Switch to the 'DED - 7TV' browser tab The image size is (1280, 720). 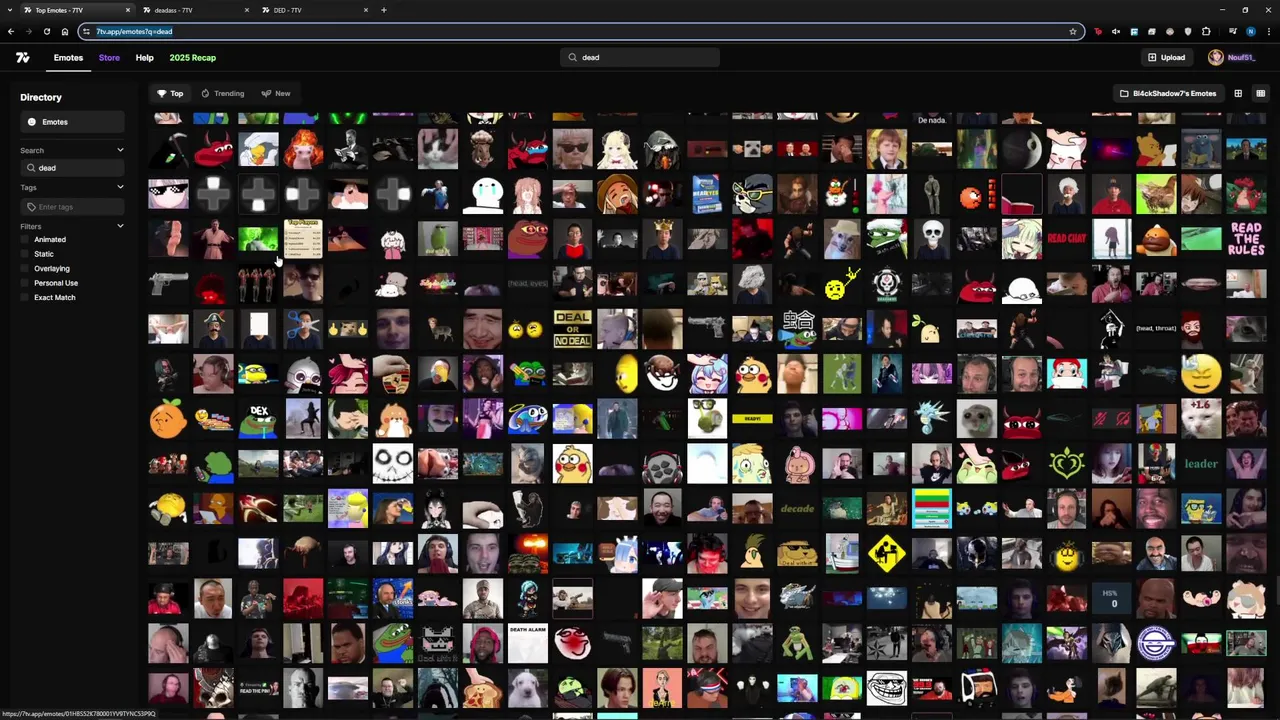tap(314, 10)
